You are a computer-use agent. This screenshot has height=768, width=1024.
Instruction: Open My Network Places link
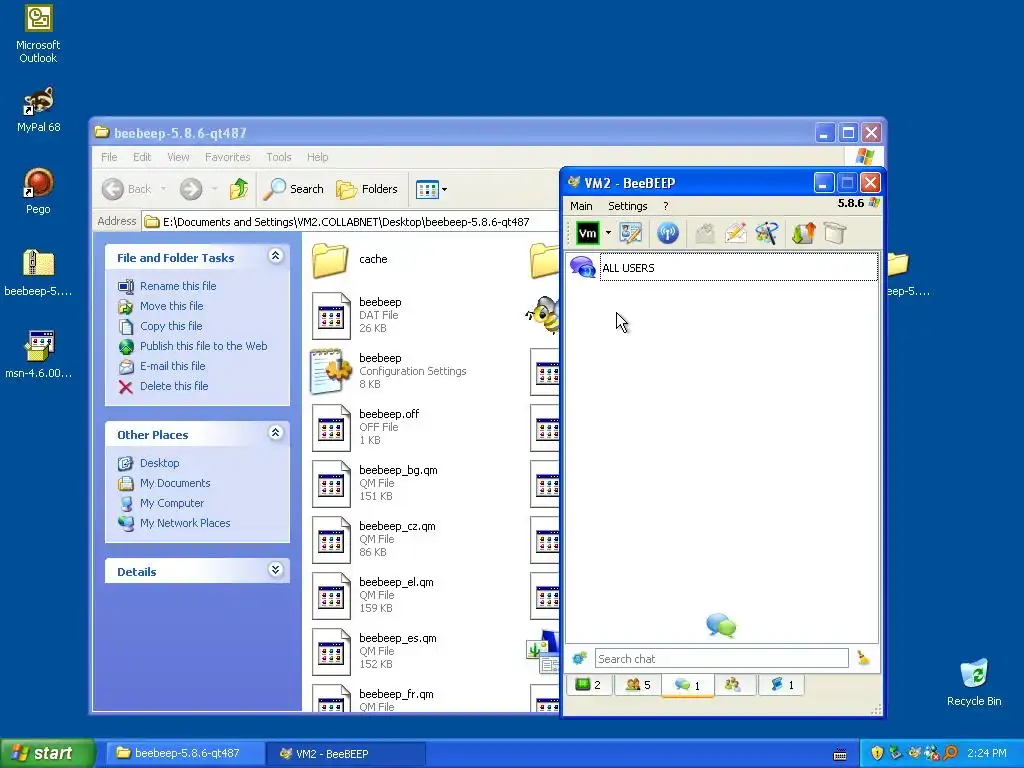pos(185,523)
